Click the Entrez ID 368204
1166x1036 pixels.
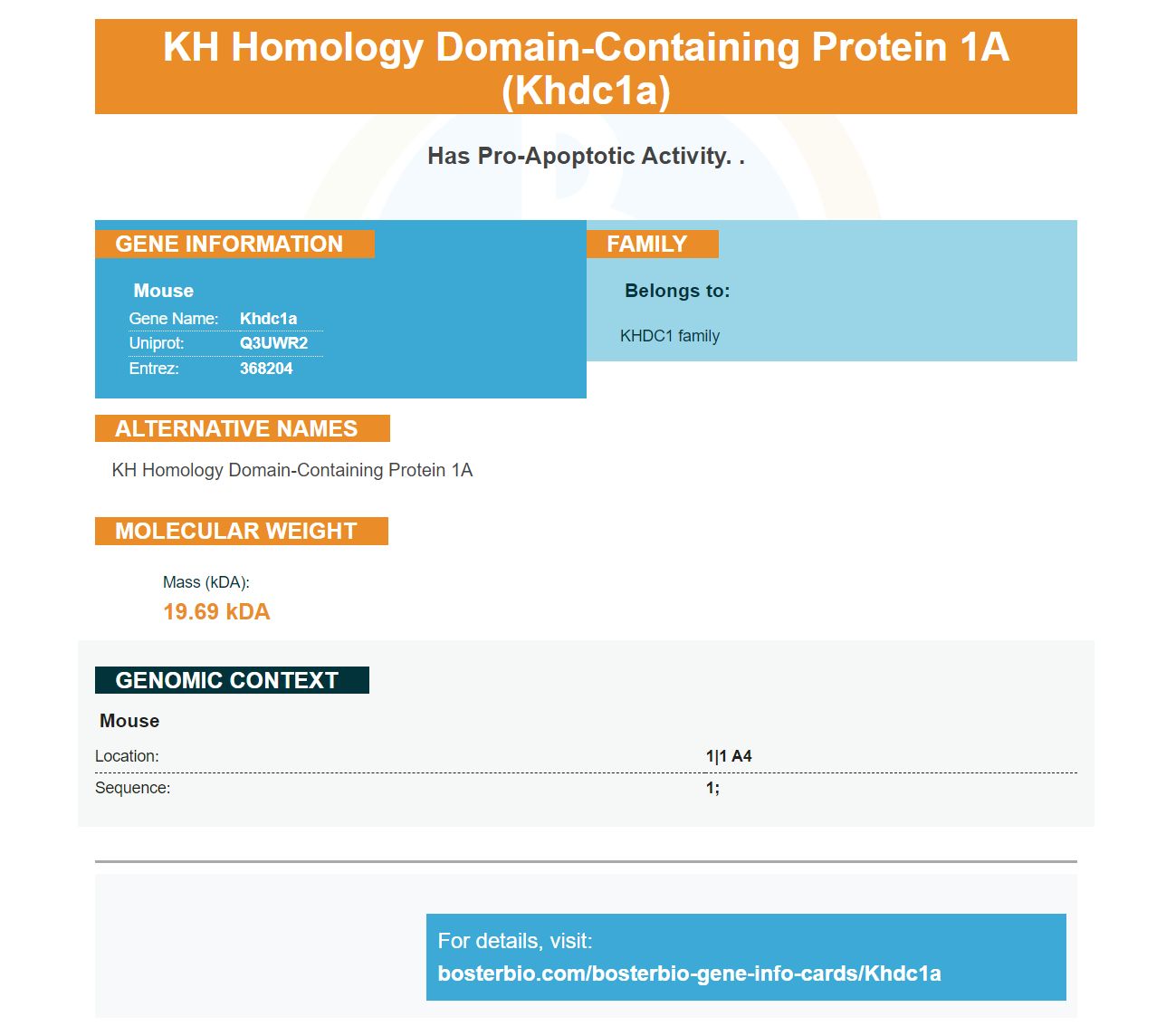pyautogui.click(x=266, y=369)
